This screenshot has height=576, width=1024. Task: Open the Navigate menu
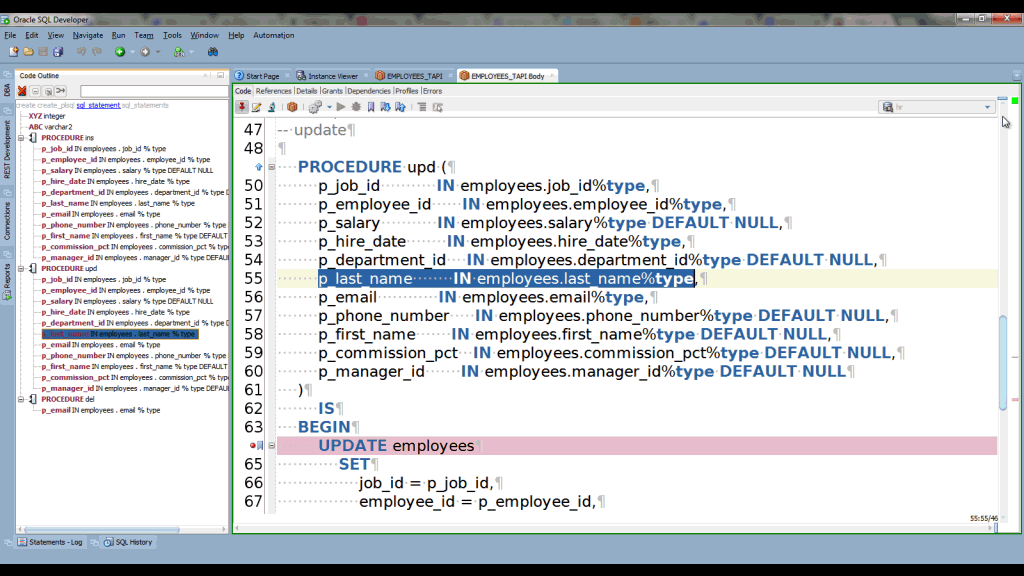click(x=87, y=35)
